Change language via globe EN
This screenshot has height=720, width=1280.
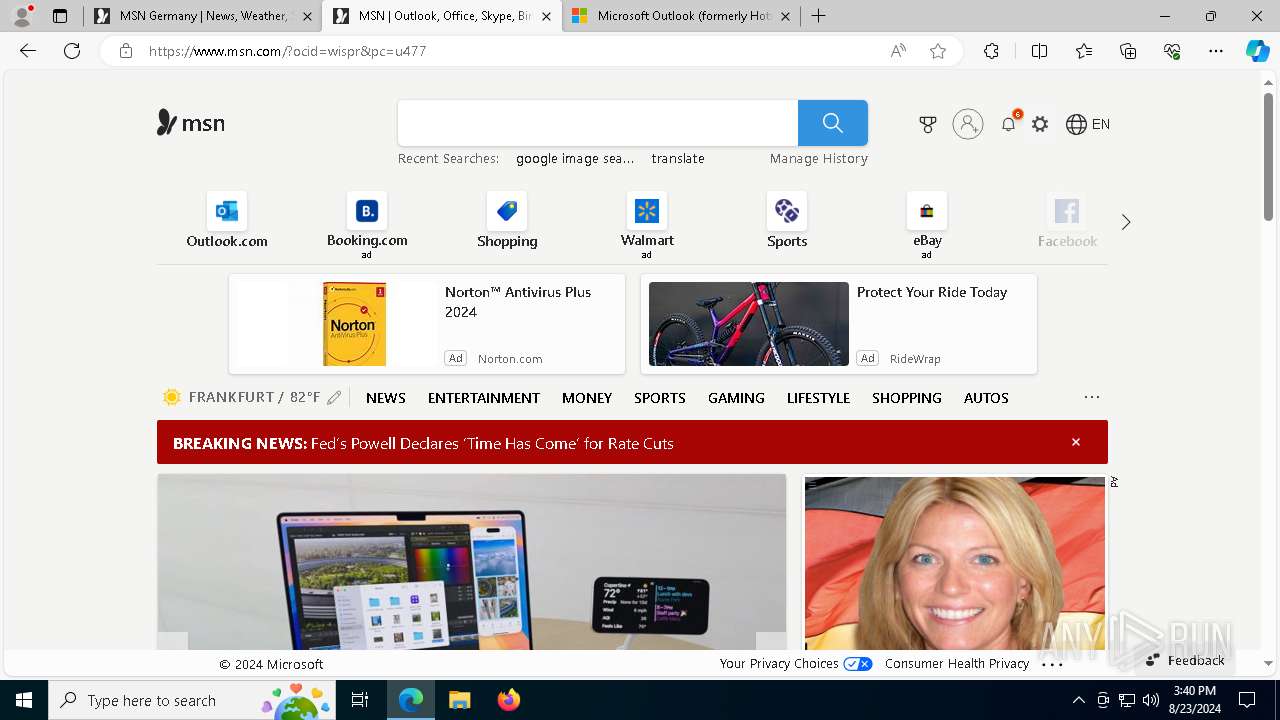click(x=1088, y=124)
